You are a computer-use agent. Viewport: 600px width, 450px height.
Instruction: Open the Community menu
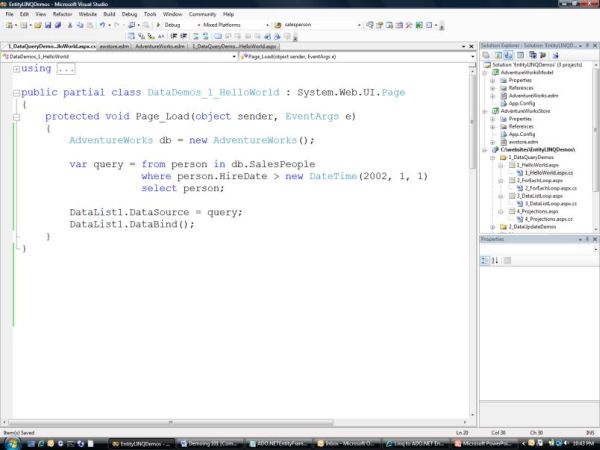click(202, 14)
